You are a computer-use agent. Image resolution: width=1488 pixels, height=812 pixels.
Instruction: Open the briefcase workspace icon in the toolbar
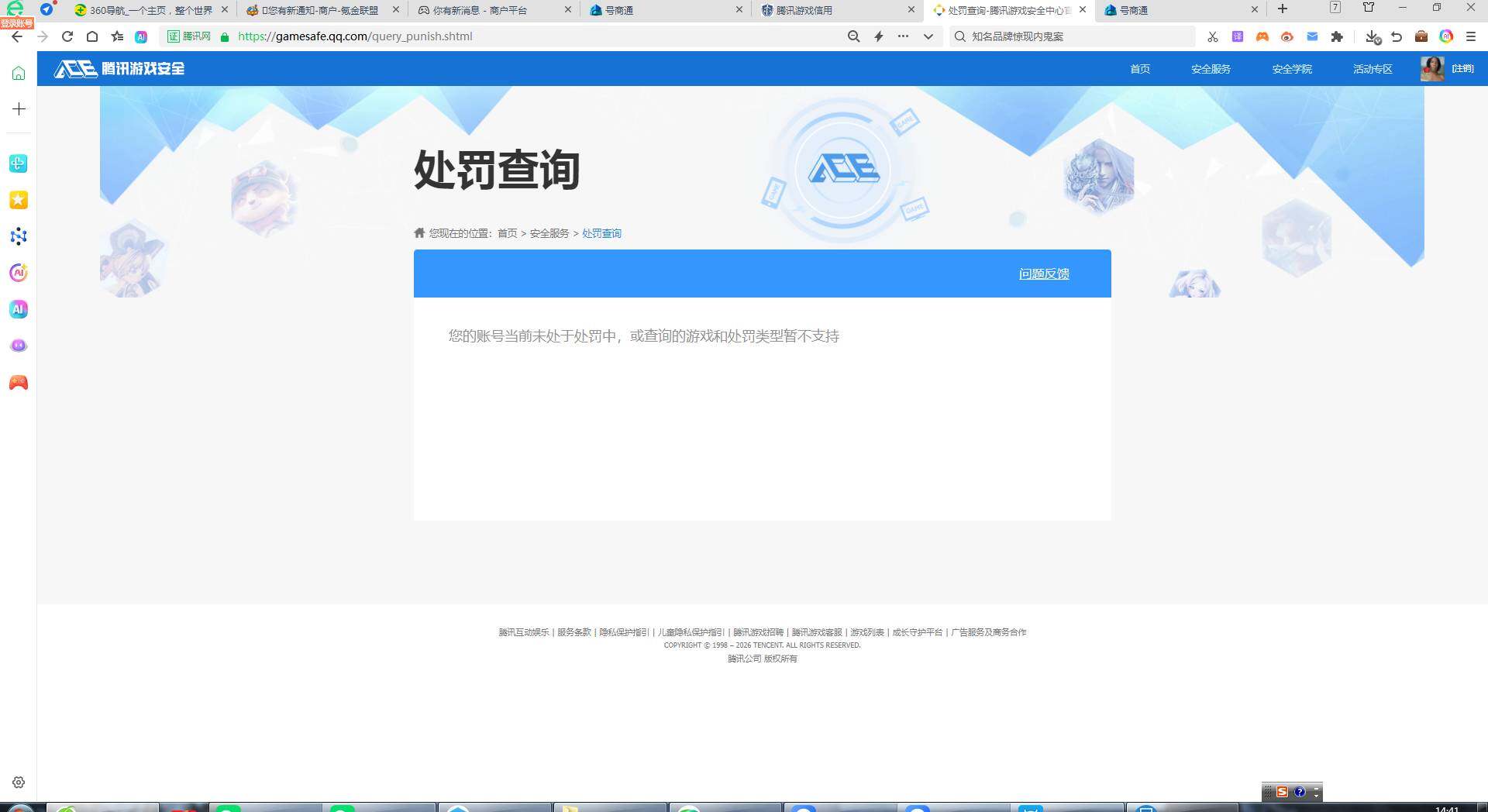pyautogui.click(x=1421, y=36)
